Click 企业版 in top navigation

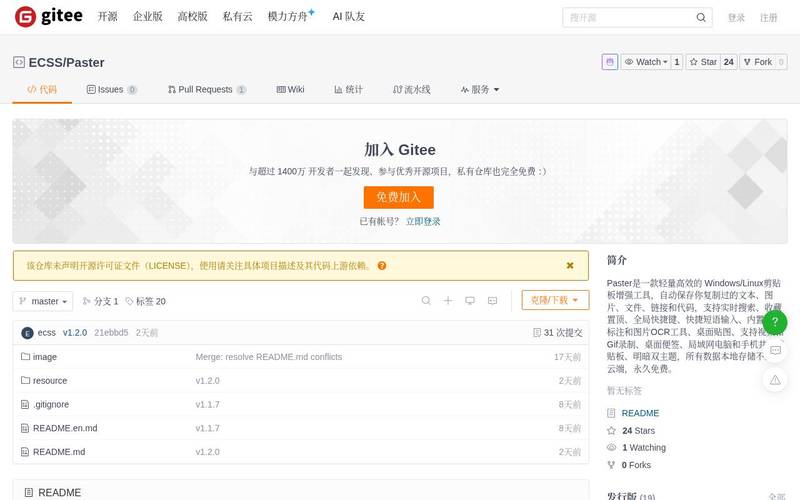click(x=147, y=16)
